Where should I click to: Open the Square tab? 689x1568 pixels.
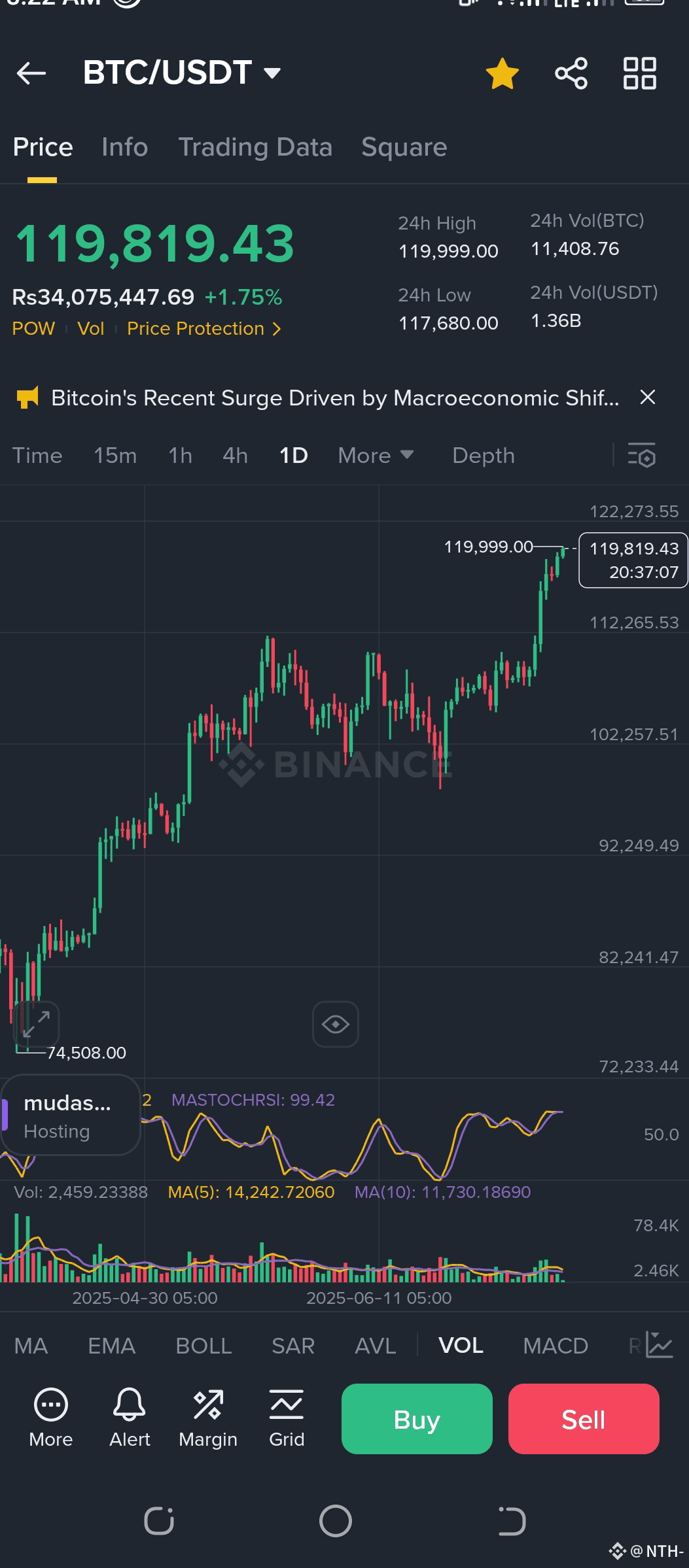[x=404, y=147]
